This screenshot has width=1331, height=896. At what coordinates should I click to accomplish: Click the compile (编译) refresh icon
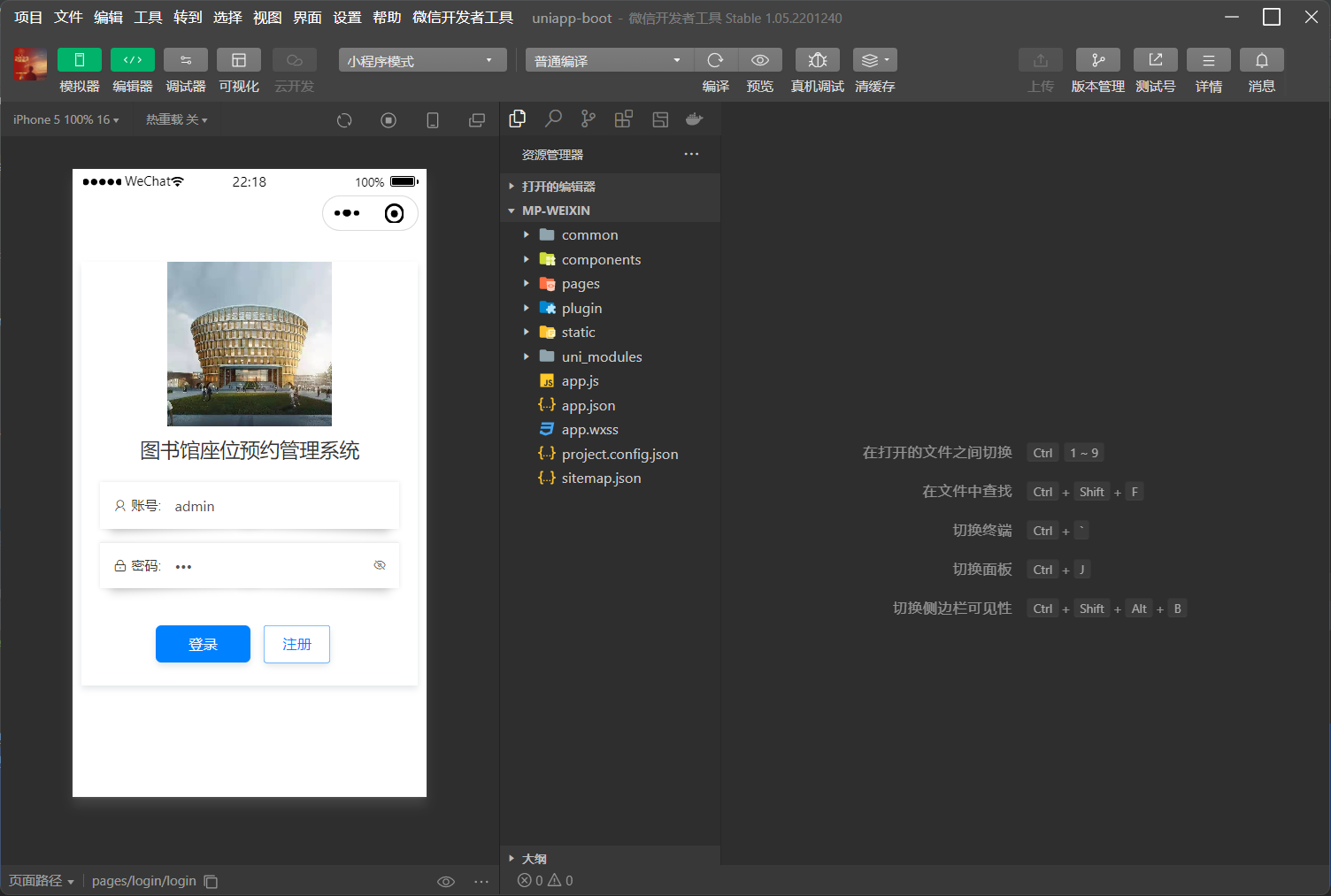[x=715, y=60]
